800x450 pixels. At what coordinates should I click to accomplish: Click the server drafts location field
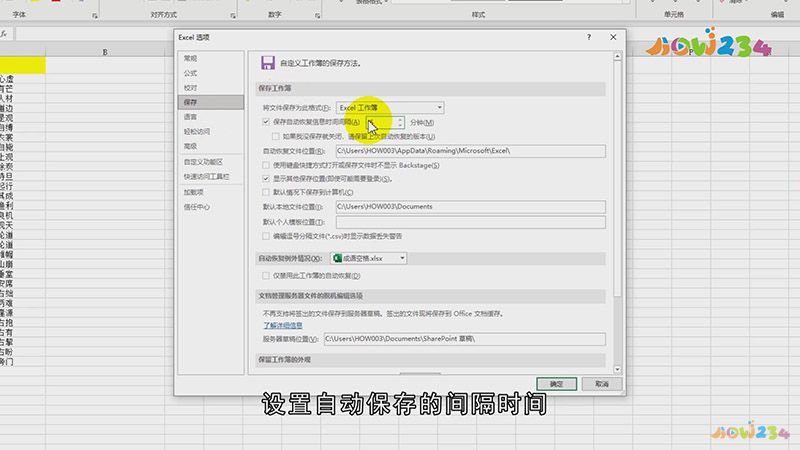pyautogui.click(x=464, y=339)
